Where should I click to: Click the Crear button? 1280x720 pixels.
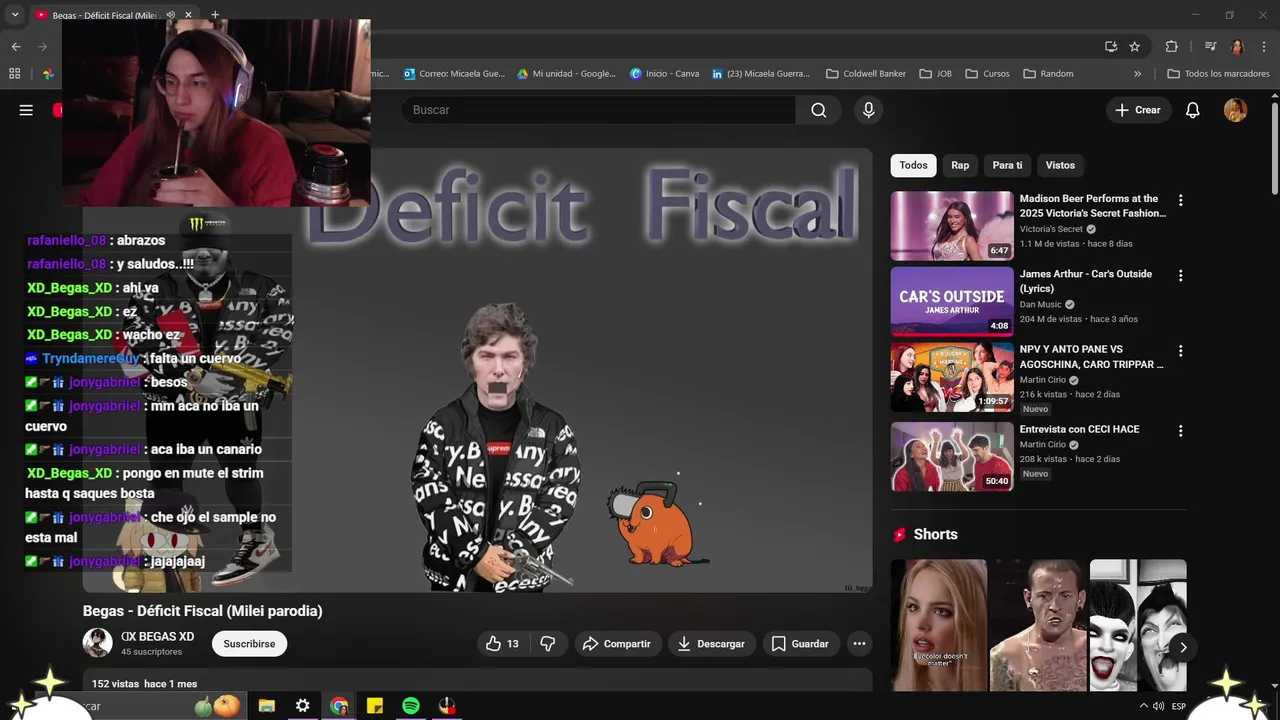[x=1138, y=110]
